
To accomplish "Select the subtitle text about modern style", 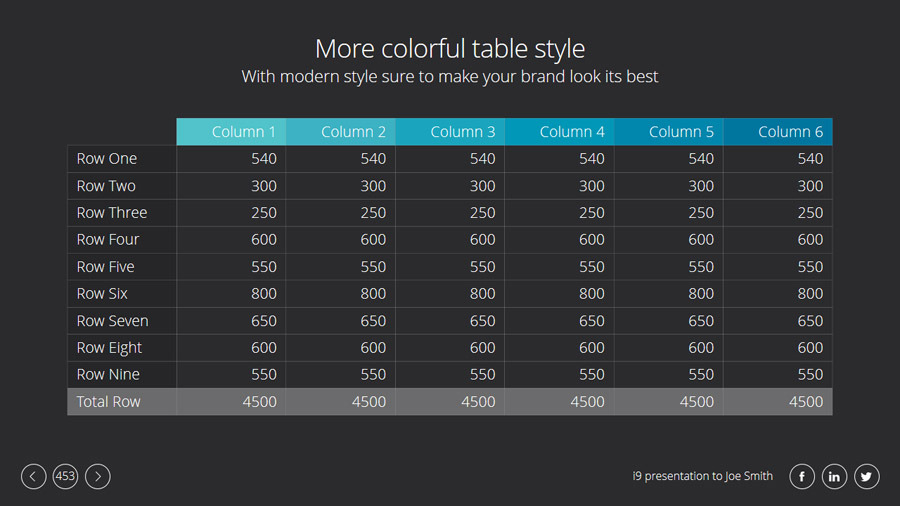I will pyautogui.click(x=450, y=77).
